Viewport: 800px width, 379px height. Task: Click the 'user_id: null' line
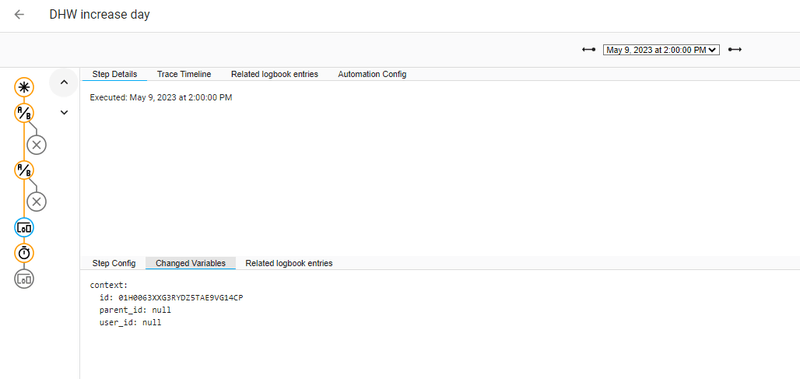pos(130,322)
